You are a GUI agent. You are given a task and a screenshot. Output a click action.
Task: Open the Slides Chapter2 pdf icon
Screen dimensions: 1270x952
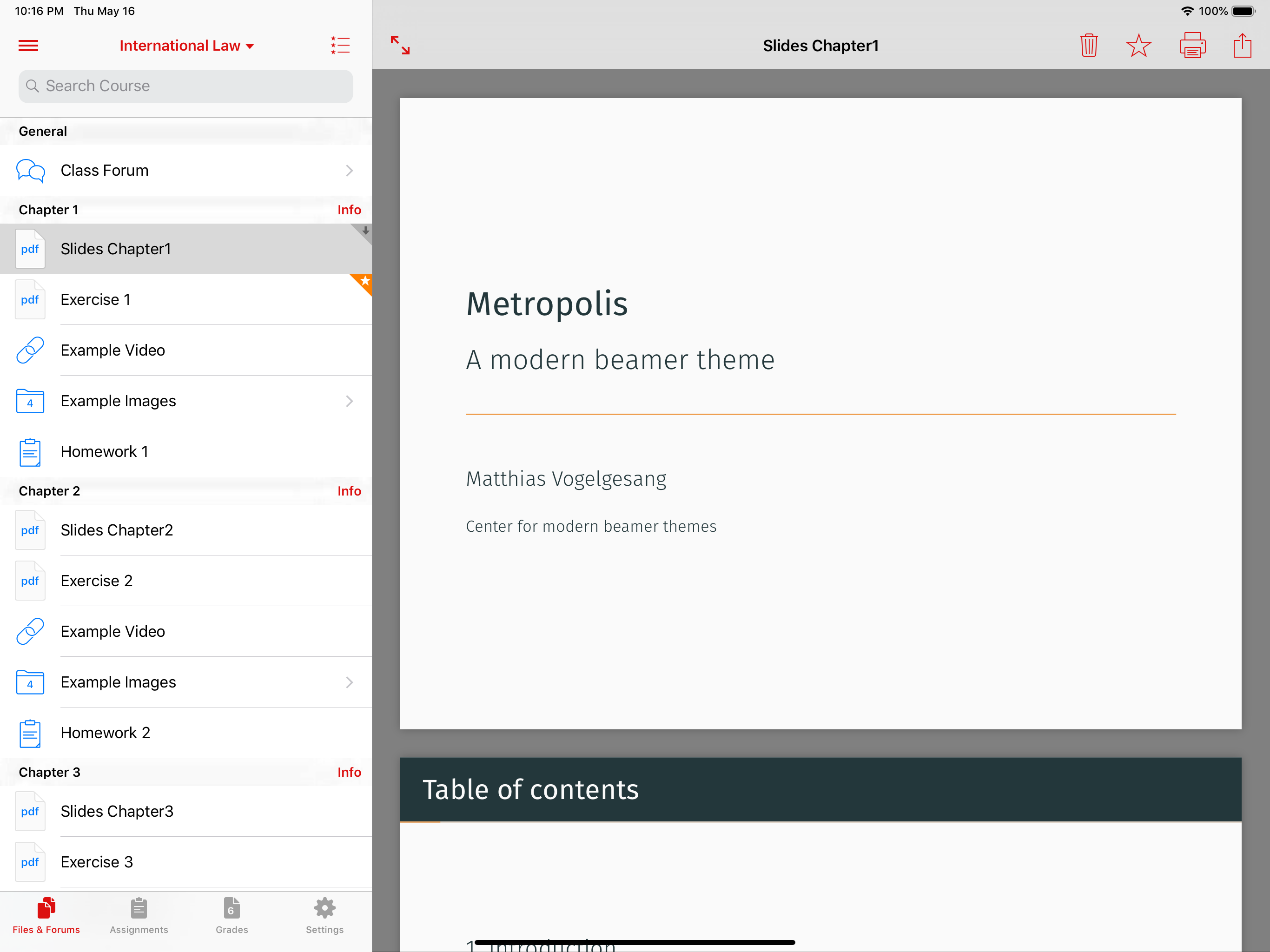coord(30,530)
